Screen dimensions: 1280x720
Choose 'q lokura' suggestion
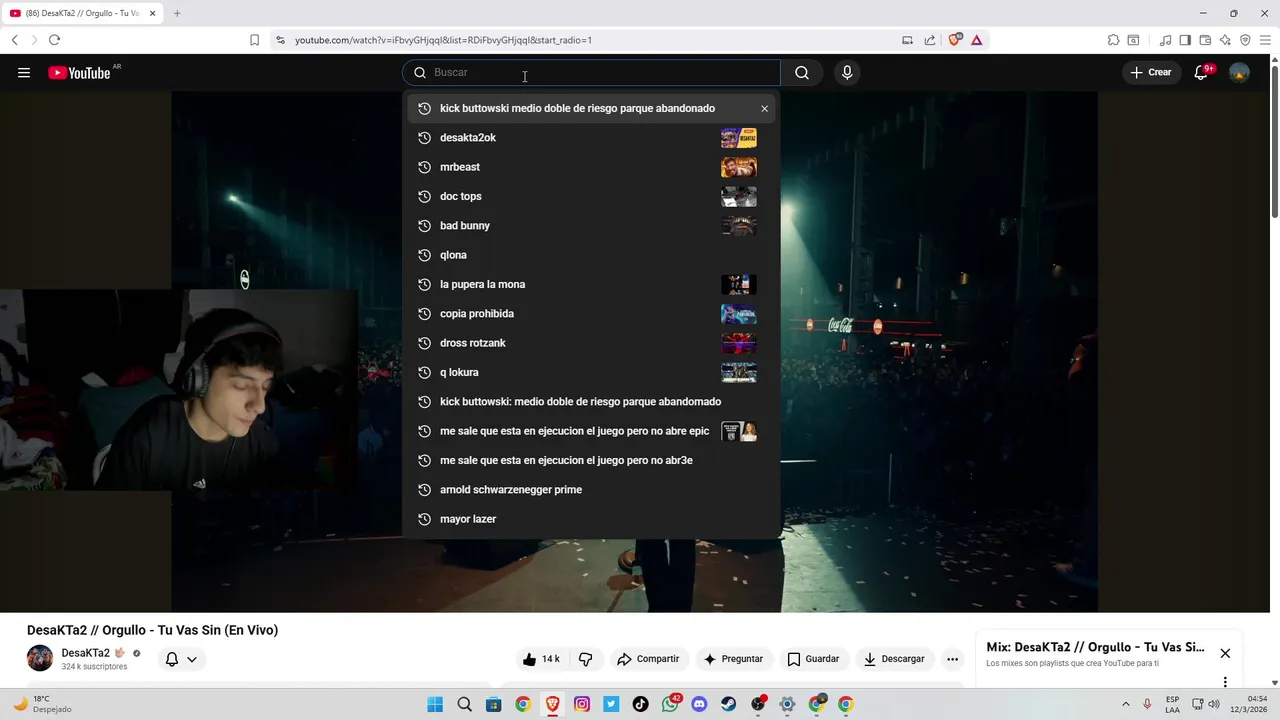[x=591, y=372]
